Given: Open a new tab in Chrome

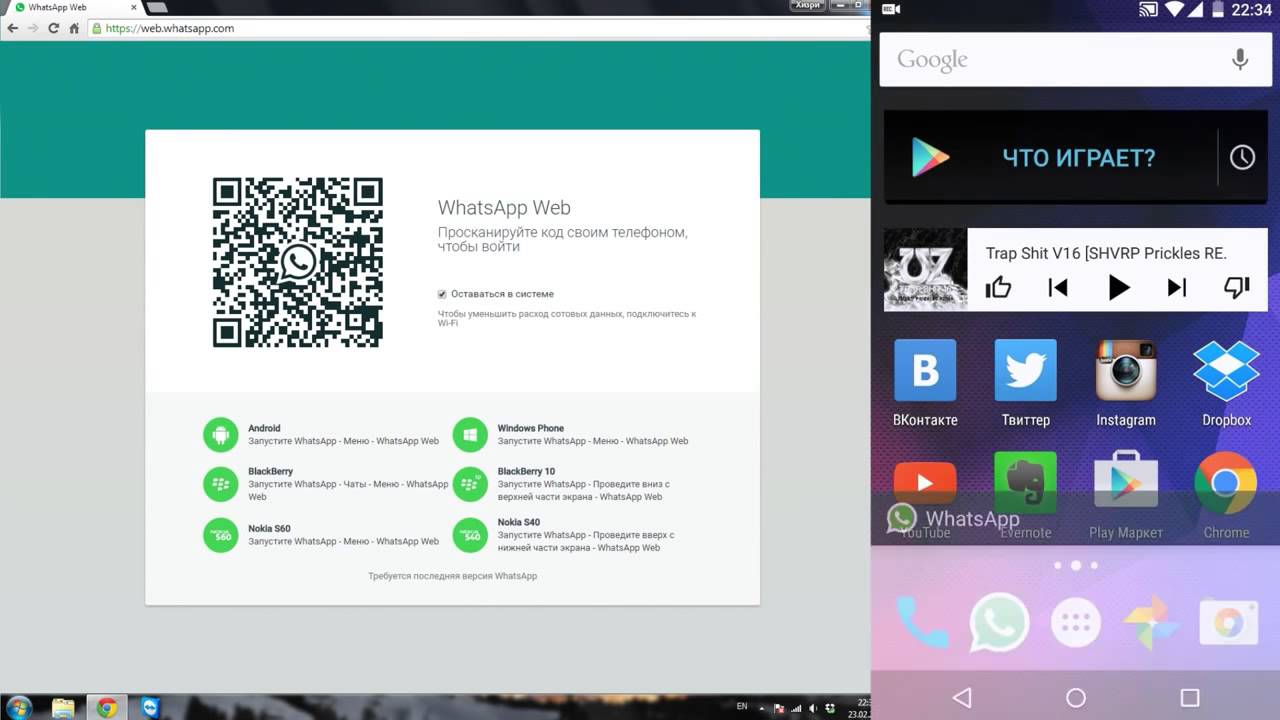Looking at the screenshot, I should tap(157, 7).
